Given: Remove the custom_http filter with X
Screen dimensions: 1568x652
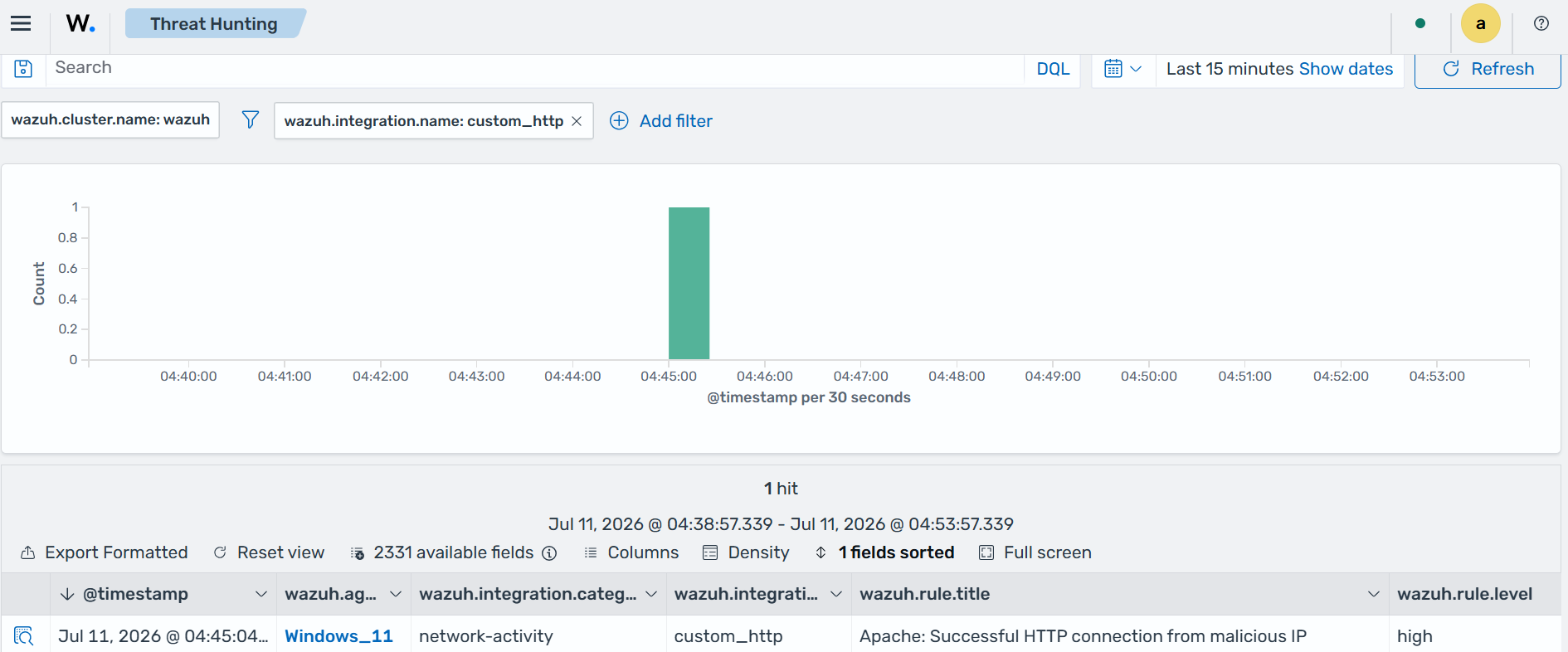Looking at the screenshot, I should (x=577, y=121).
